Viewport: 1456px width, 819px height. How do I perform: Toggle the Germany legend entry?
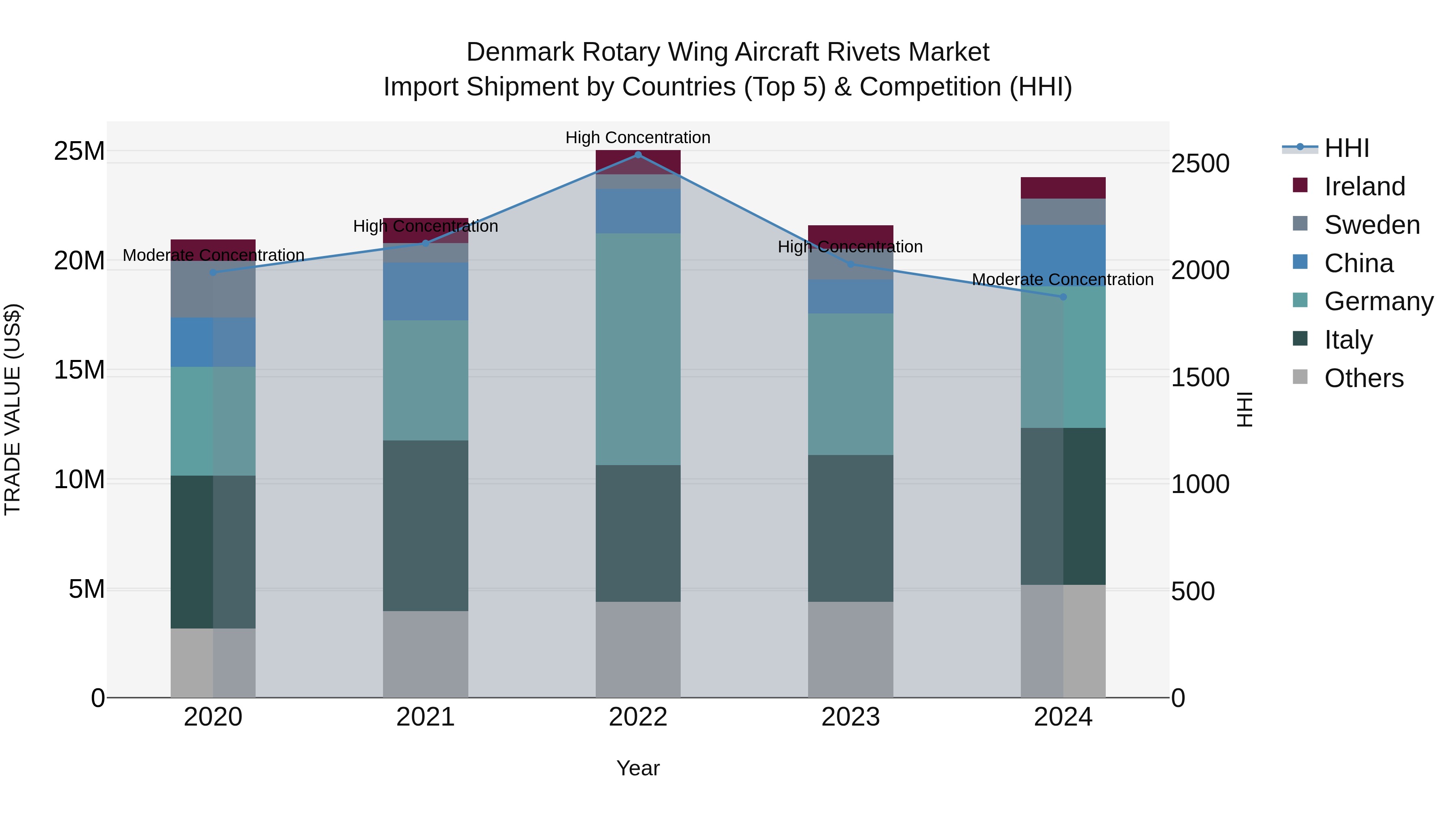click(x=1363, y=301)
